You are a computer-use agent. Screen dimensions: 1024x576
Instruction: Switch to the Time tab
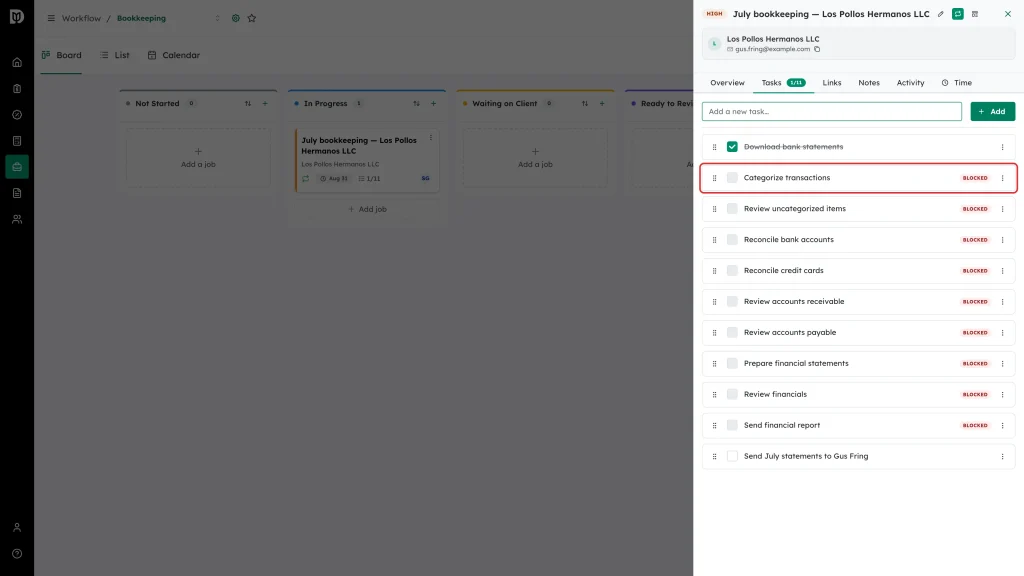coord(957,83)
